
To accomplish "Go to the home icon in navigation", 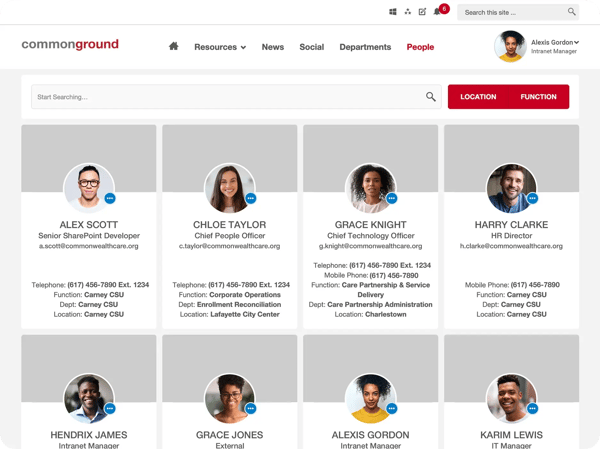I will click(x=173, y=46).
